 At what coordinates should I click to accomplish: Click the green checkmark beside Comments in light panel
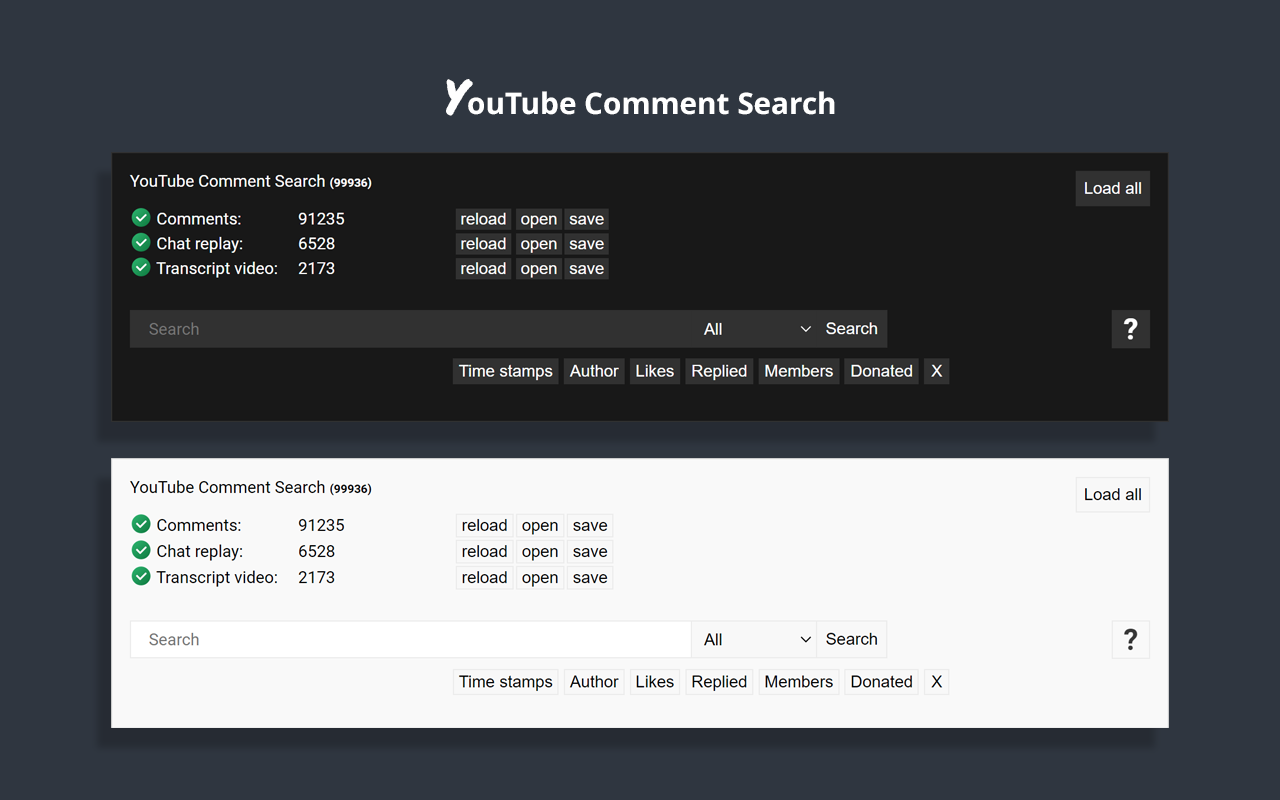[x=140, y=523]
